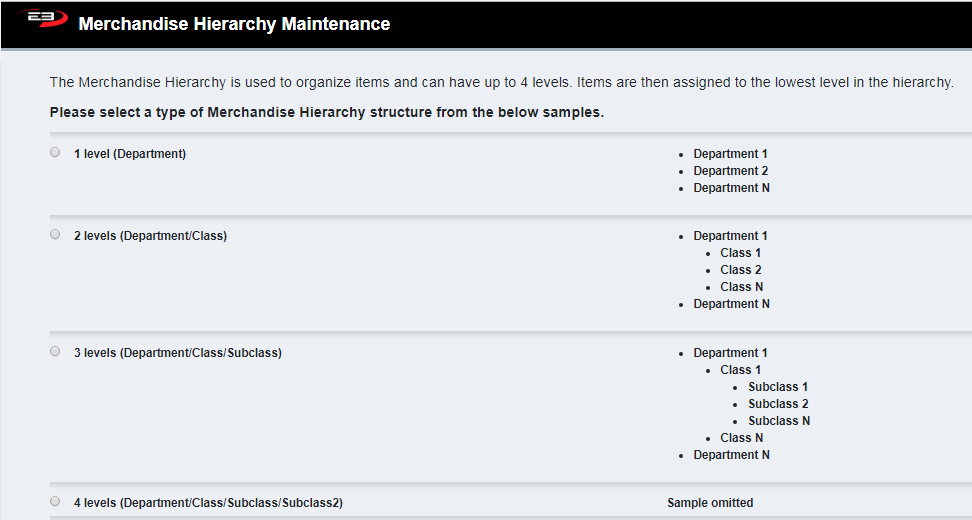Click the "3 levels (Department/Class/Subclass)" label text
Image resolution: width=972 pixels, height=520 pixels.
point(178,353)
